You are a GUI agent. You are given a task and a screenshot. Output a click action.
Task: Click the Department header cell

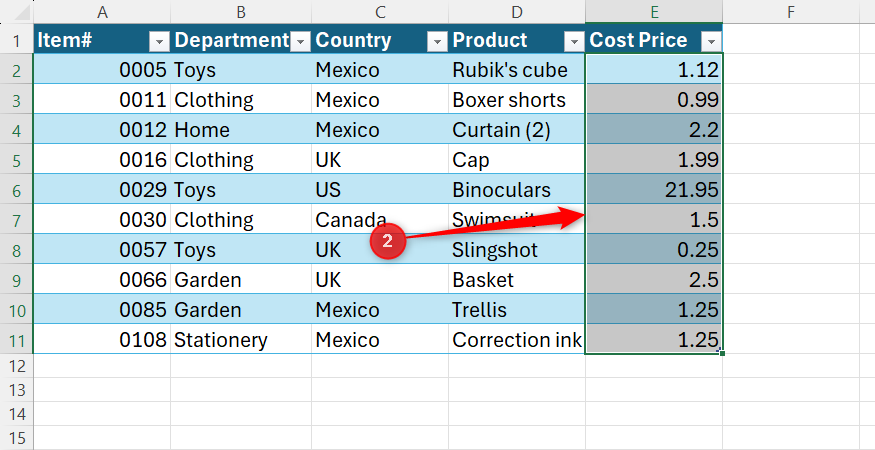[x=241, y=39]
